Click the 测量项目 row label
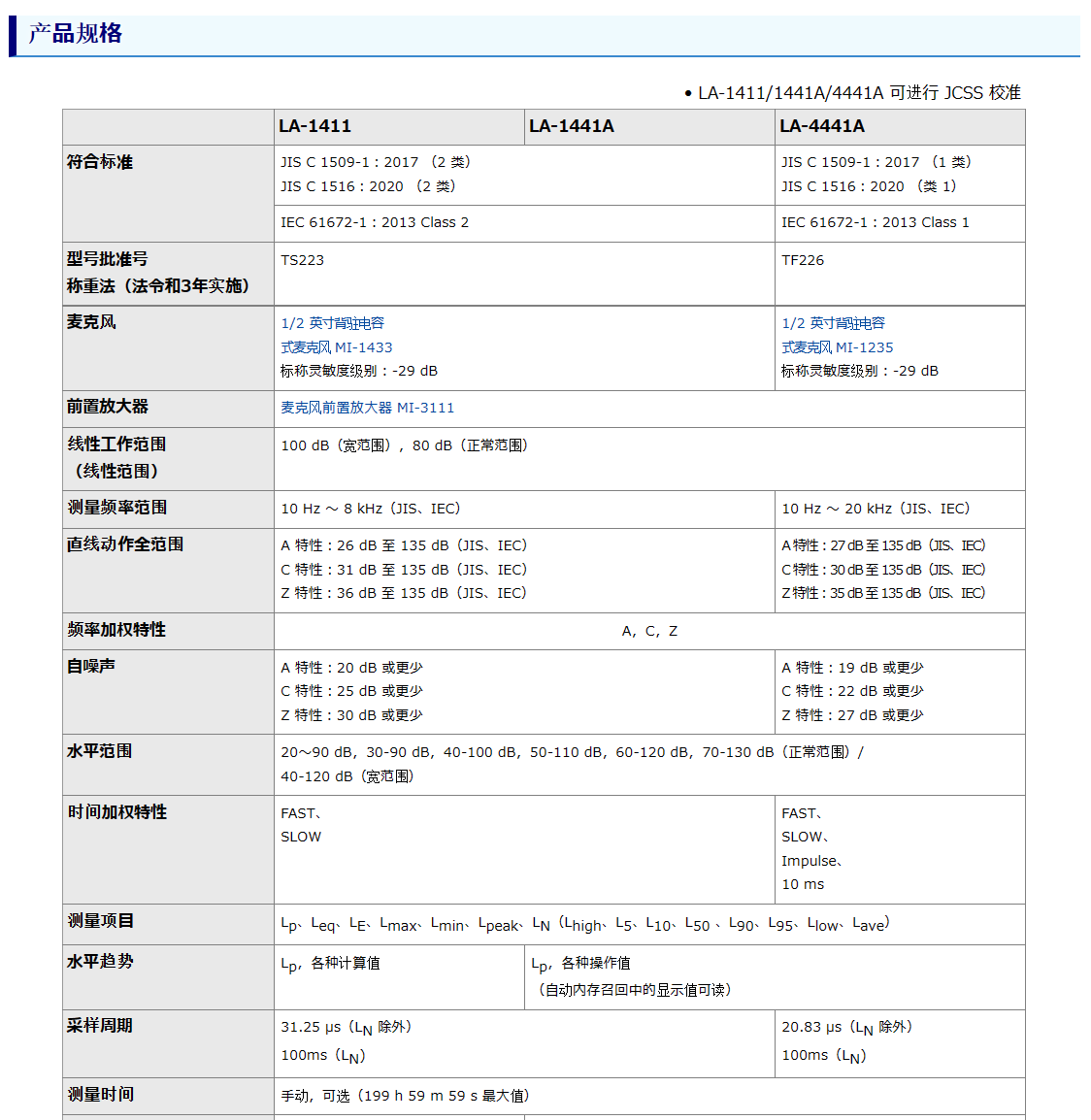The height and width of the screenshot is (1120, 1091). coord(101,921)
